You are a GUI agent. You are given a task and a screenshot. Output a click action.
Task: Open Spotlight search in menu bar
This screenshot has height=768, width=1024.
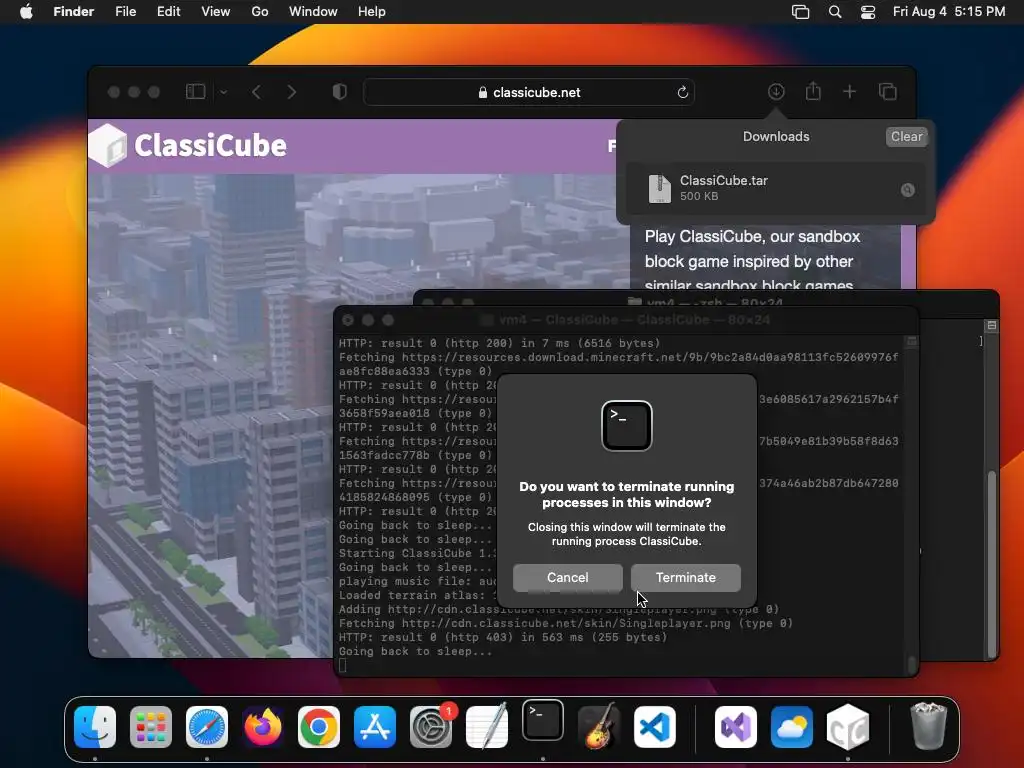tap(835, 12)
